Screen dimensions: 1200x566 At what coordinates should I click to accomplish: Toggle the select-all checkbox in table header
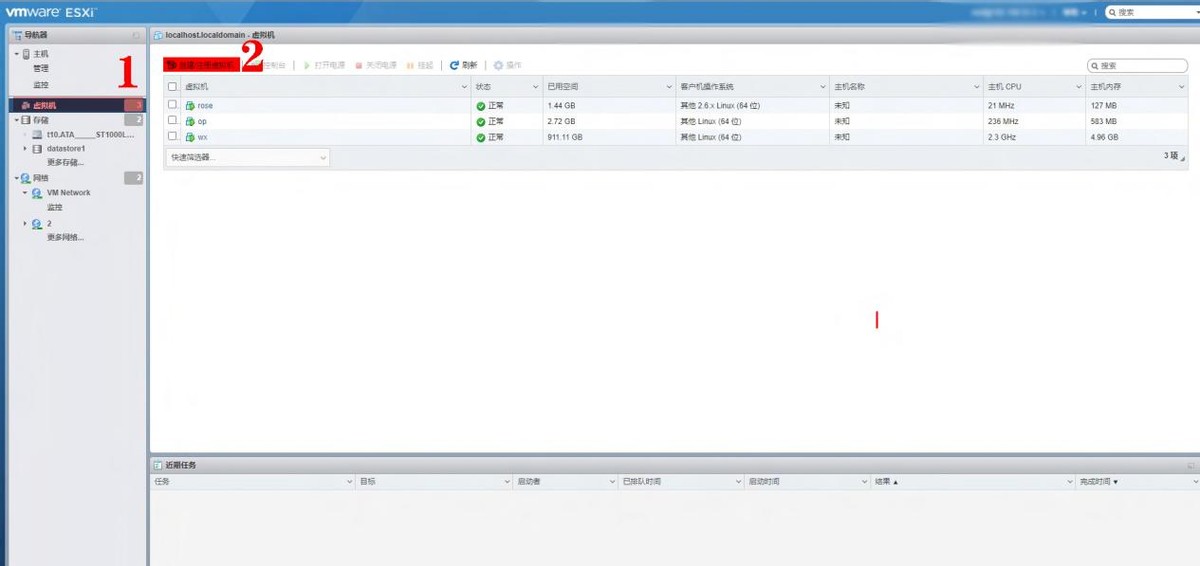[172, 87]
